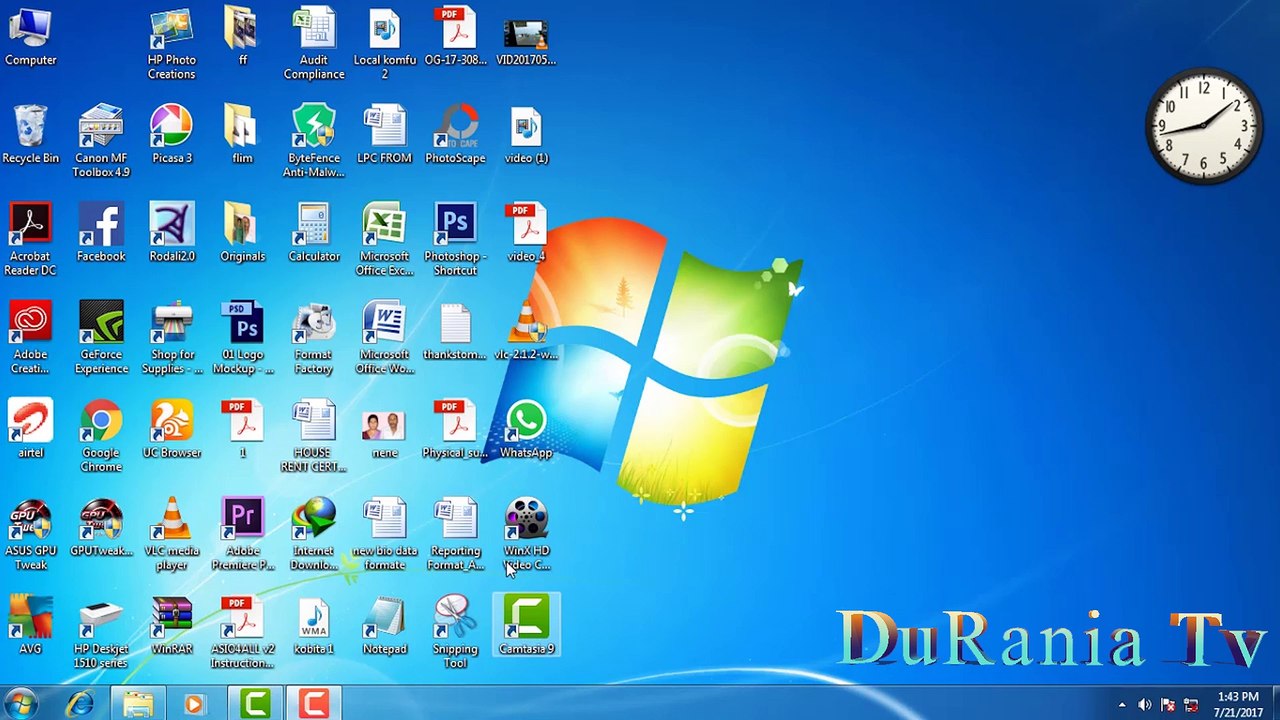The height and width of the screenshot is (720, 1280).
Task: Select the OG-17-308 PDF file
Action: [456, 36]
